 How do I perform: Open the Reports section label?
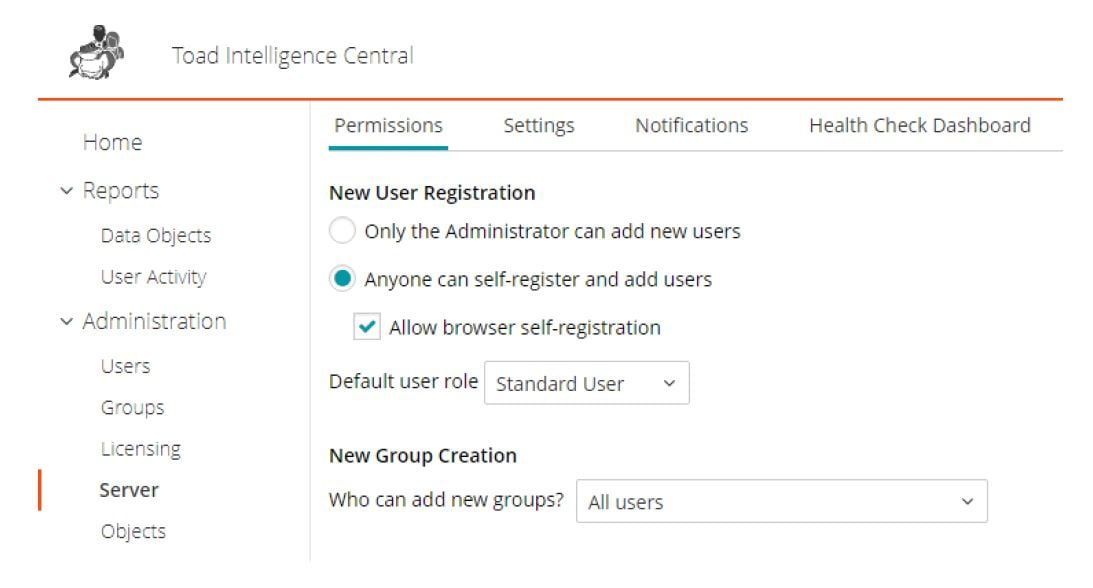tap(121, 191)
